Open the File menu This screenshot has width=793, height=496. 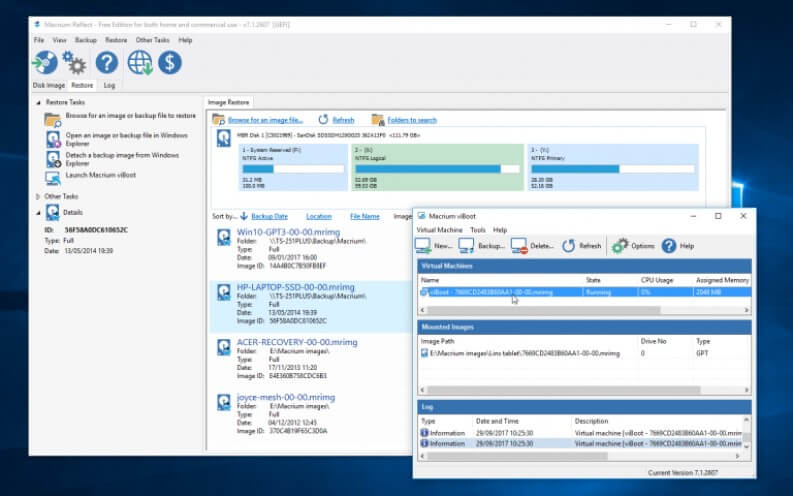click(39, 40)
